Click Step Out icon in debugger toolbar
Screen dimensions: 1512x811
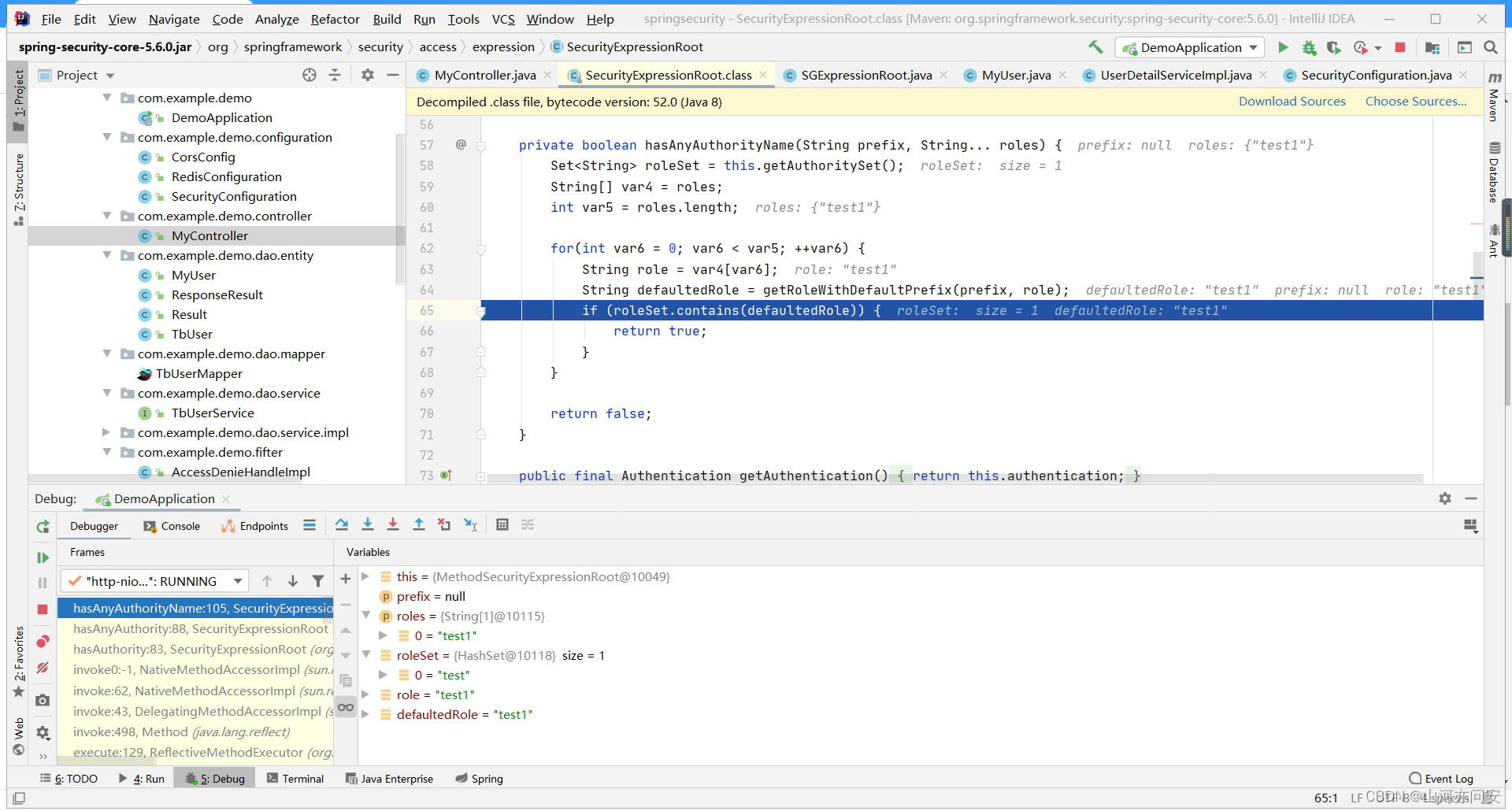(419, 525)
